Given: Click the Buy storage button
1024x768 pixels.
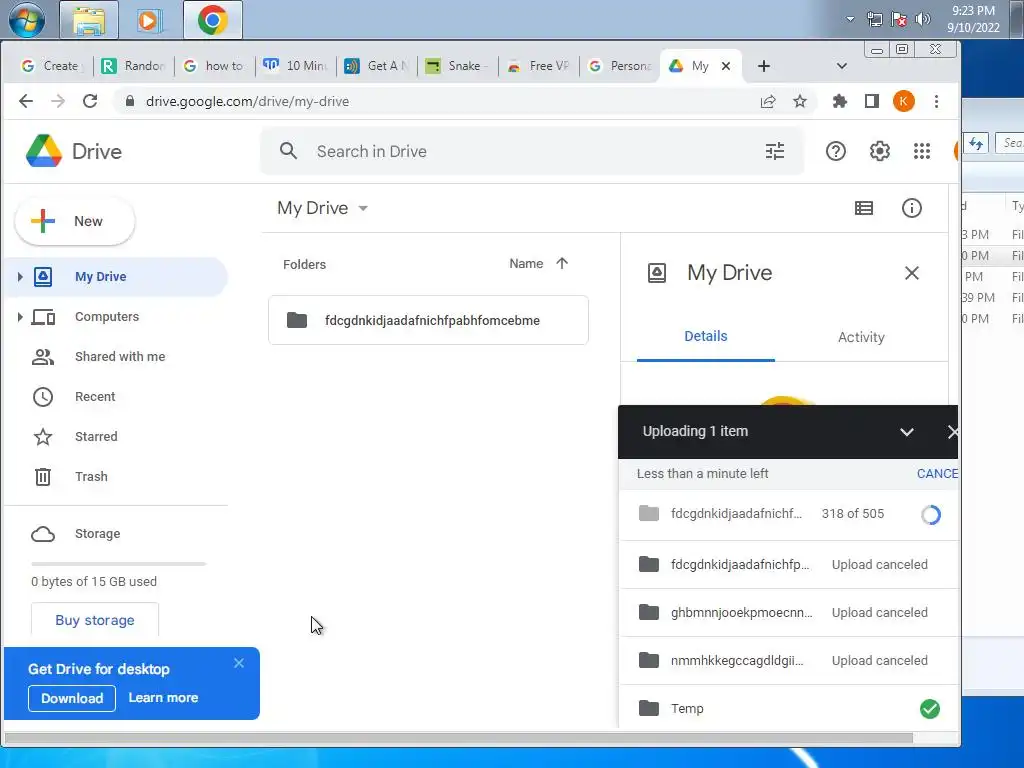Looking at the screenshot, I should pos(95,620).
